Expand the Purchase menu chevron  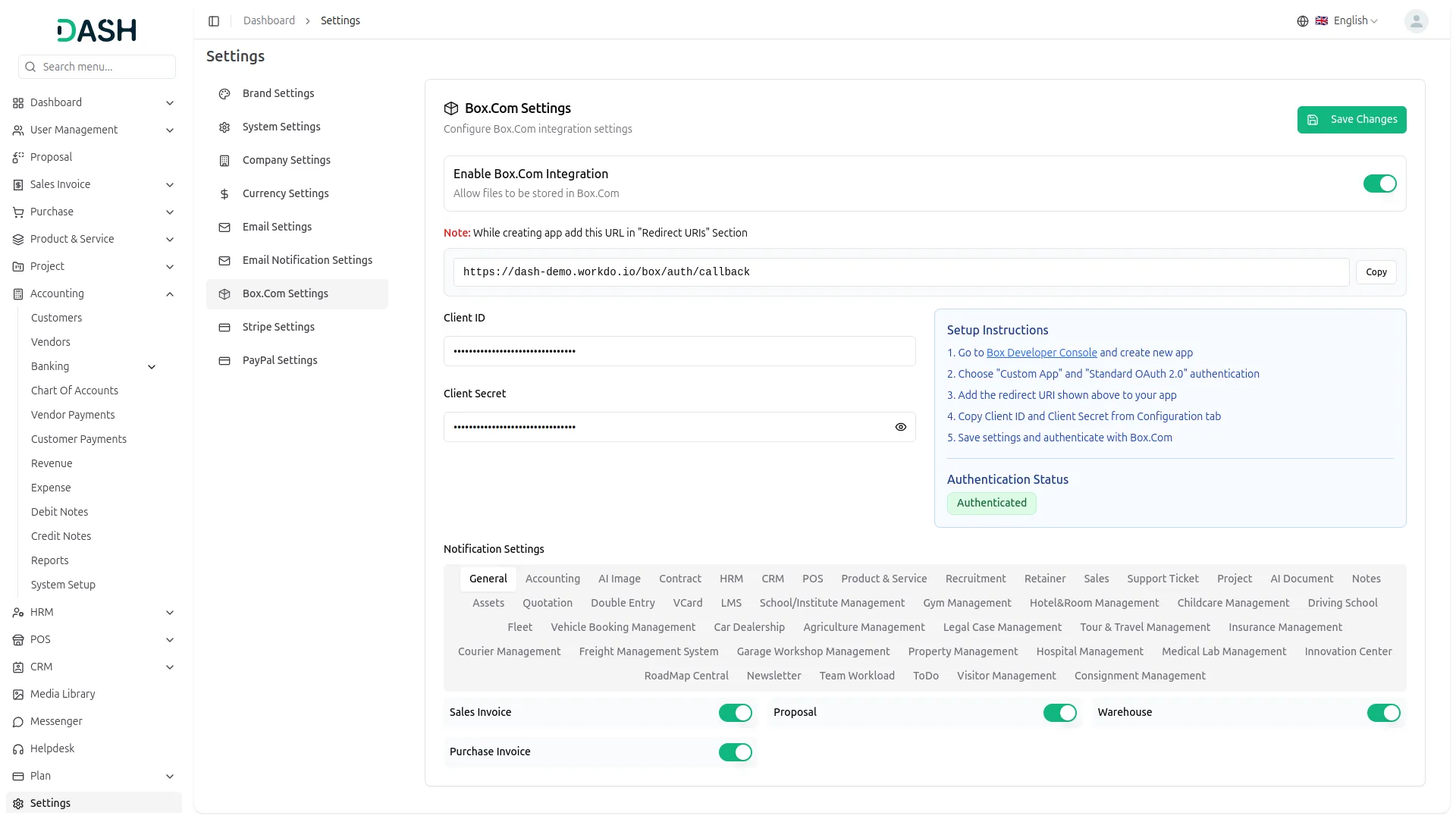pyautogui.click(x=170, y=212)
